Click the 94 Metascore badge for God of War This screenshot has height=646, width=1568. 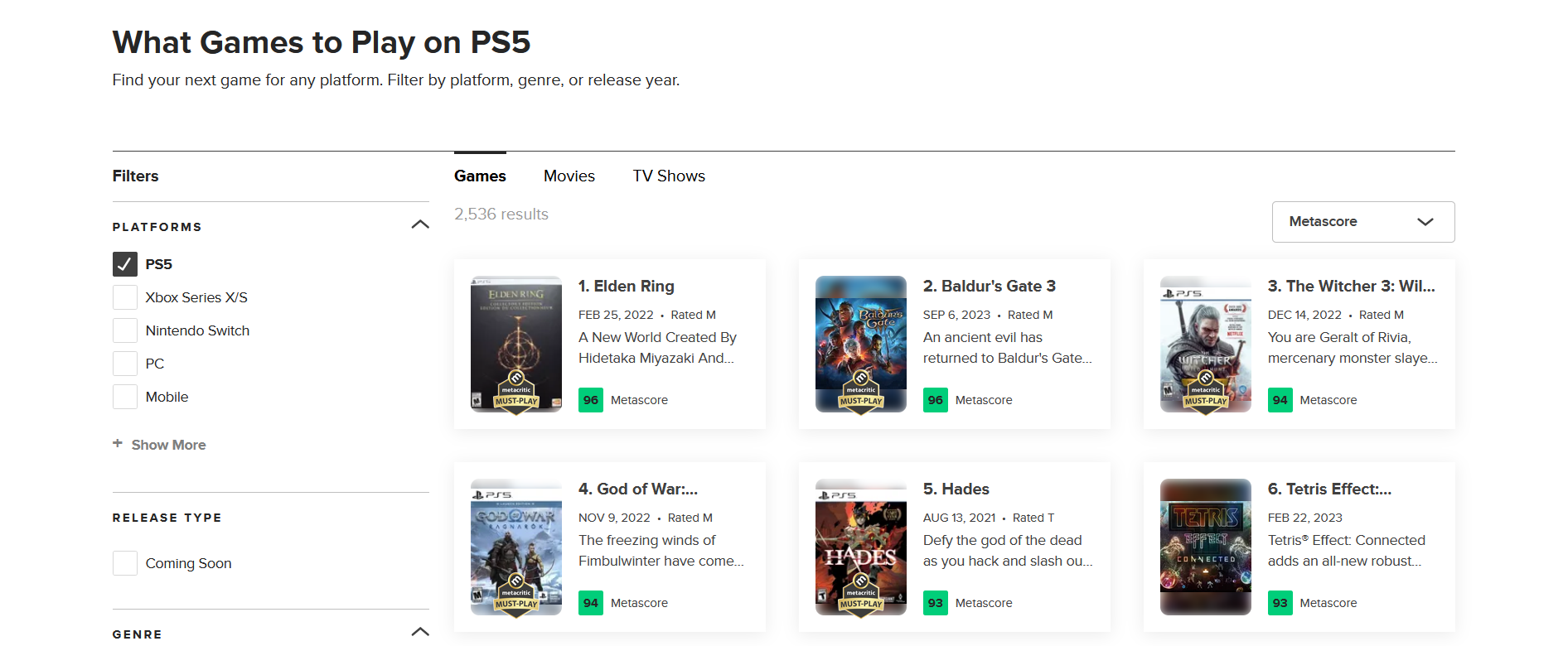pos(591,603)
